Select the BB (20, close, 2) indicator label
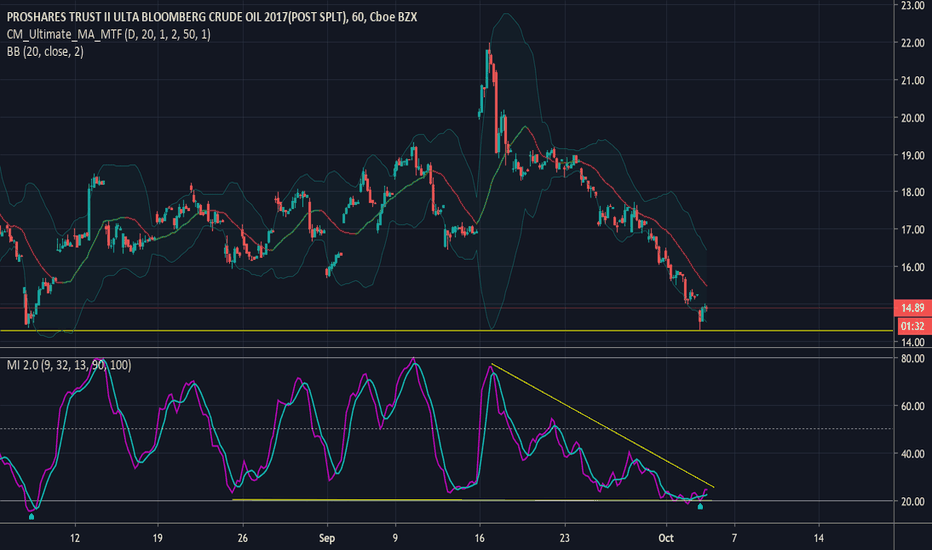The height and width of the screenshot is (550, 932). 45,52
